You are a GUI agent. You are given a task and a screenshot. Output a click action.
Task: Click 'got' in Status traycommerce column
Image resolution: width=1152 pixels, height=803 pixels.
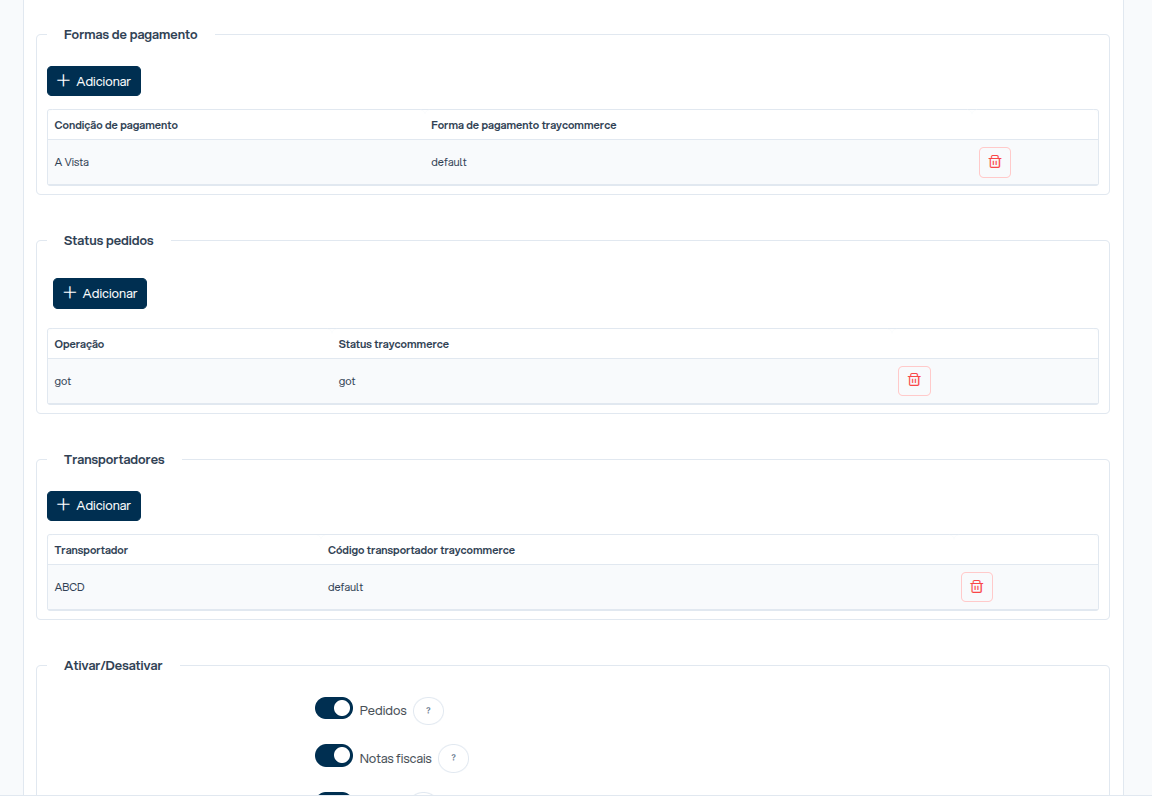pos(347,381)
